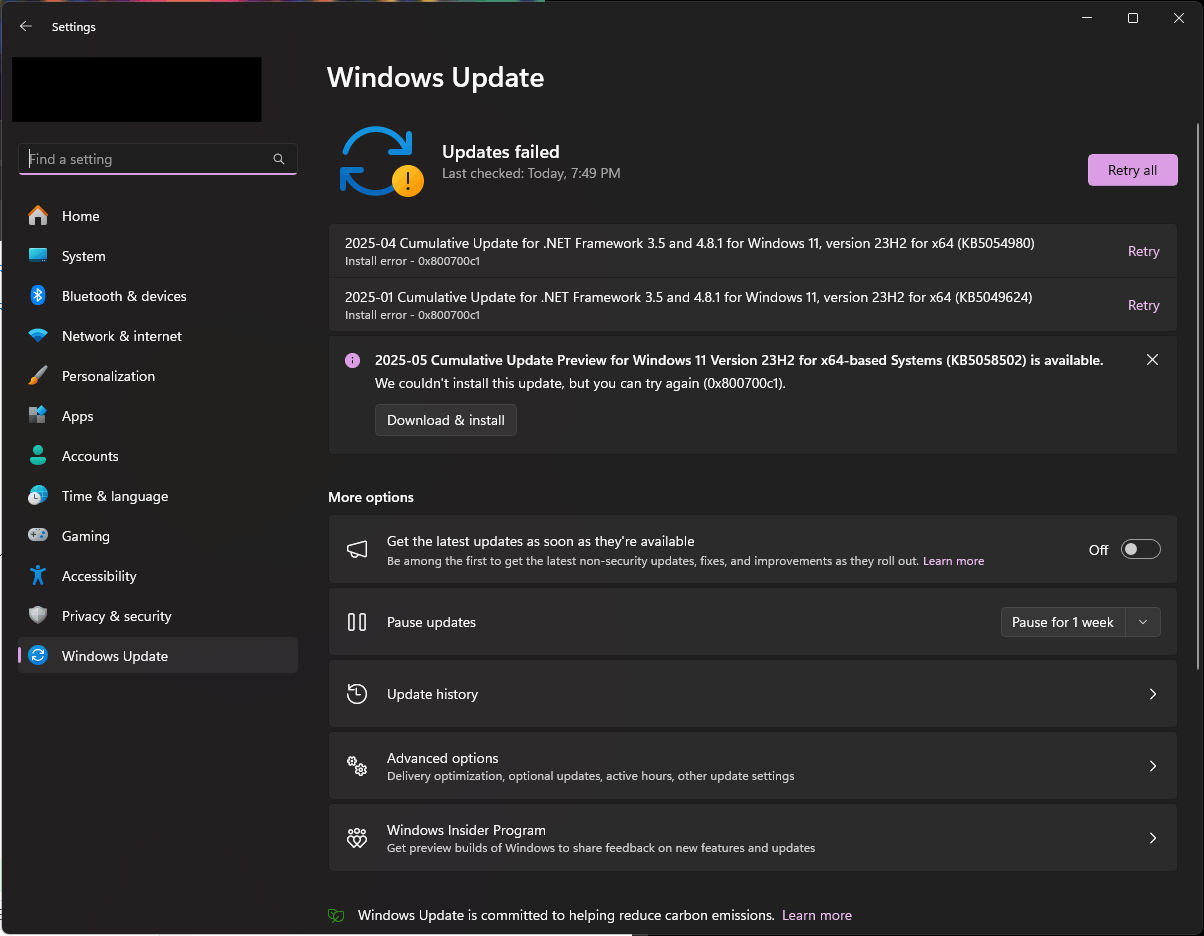Click the search magnifier icon
This screenshot has height=936, width=1204.
(279, 159)
